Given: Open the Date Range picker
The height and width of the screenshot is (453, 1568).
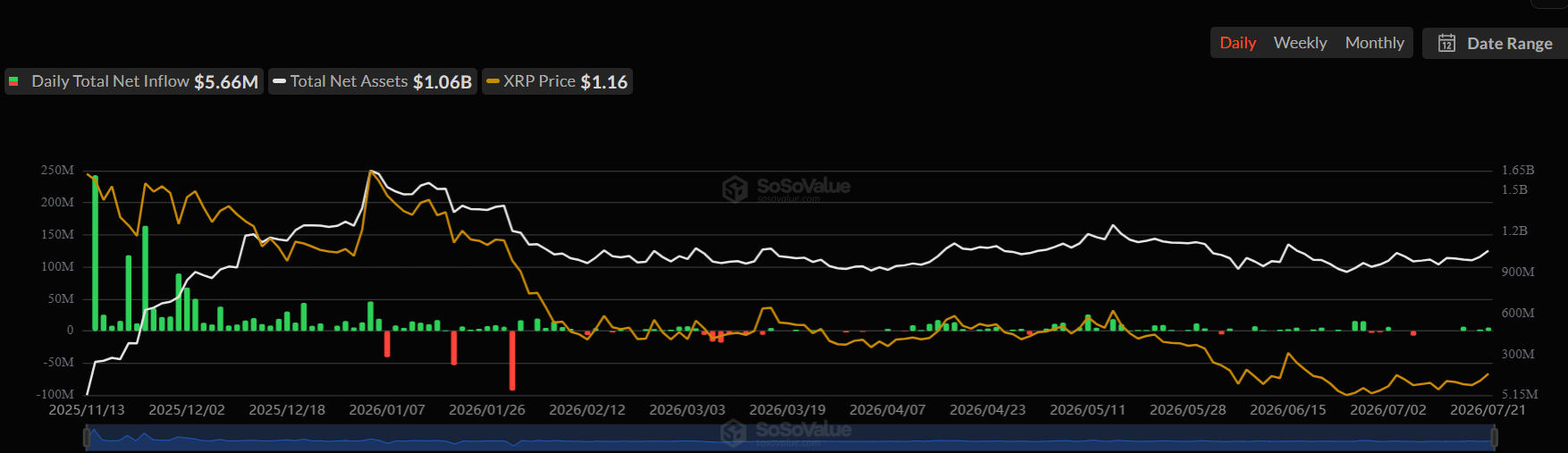Looking at the screenshot, I should (x=1495, y=43).
